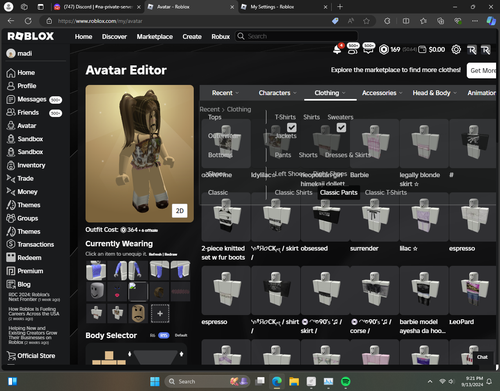Click the Get More button
The height and width of the screenshot is (391, 500).
482,70
